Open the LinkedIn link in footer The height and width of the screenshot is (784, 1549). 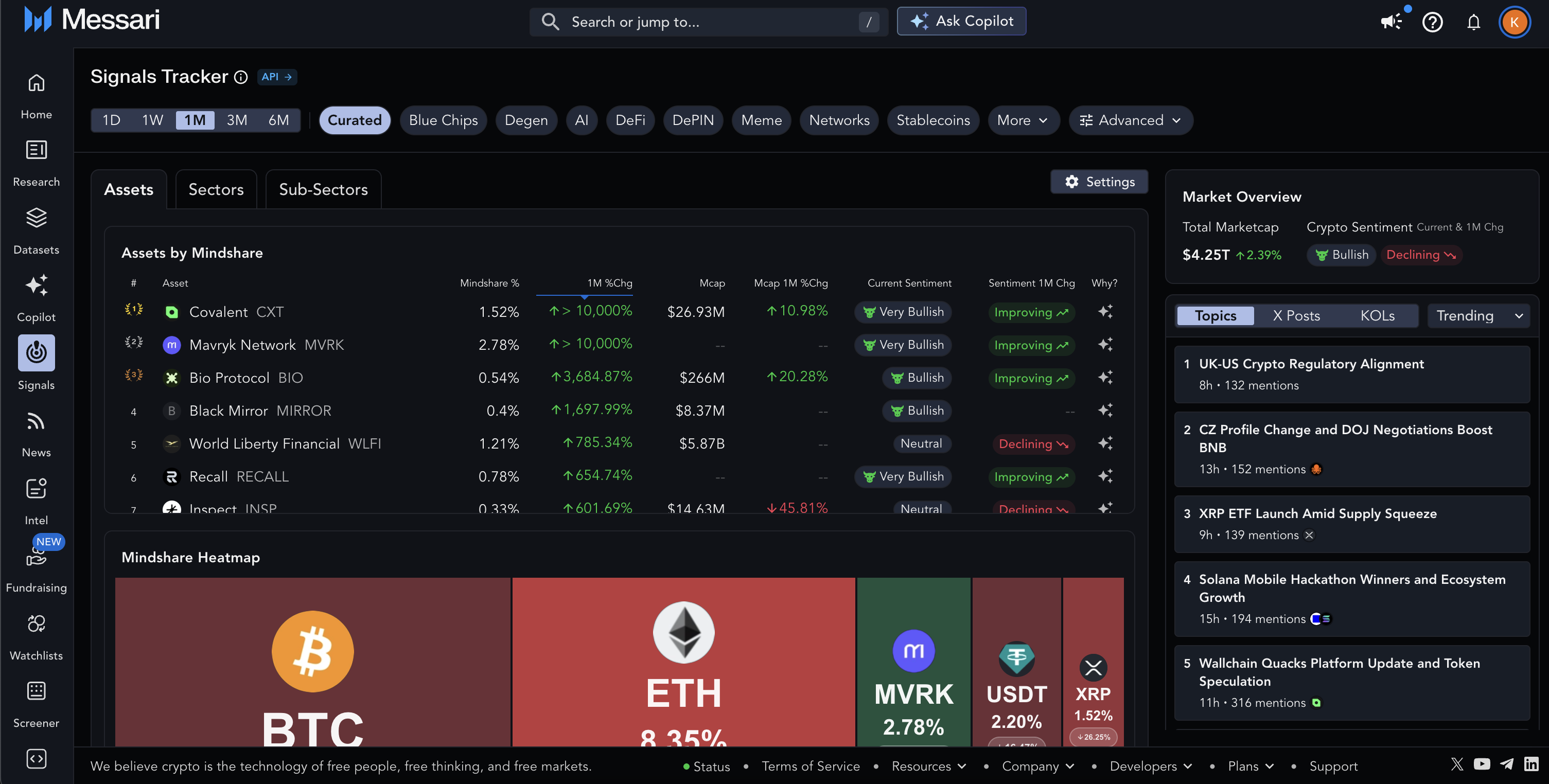click(1531, 764)
